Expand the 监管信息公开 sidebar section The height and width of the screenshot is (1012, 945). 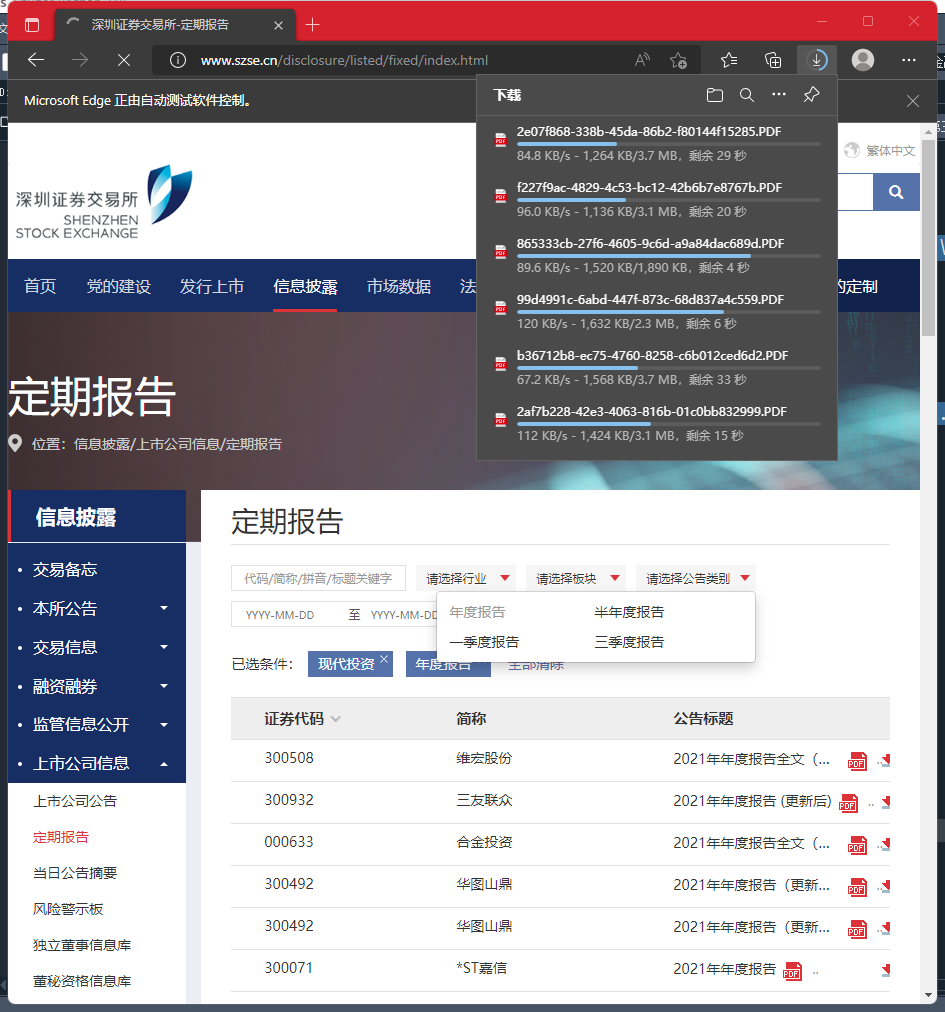click(x=164, y=724)
